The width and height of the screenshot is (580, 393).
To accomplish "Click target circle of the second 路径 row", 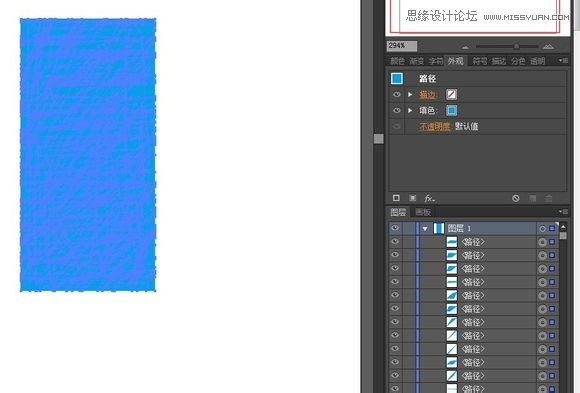I will pyautogui.click(x=542, y=256).
